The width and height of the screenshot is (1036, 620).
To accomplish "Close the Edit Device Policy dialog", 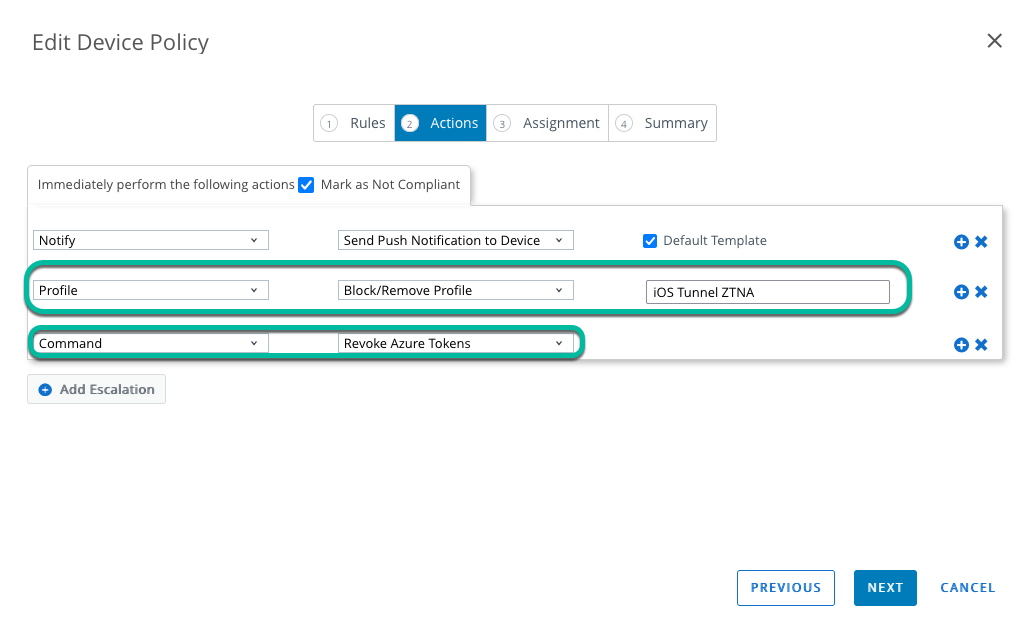I will [x=994, y=41].
